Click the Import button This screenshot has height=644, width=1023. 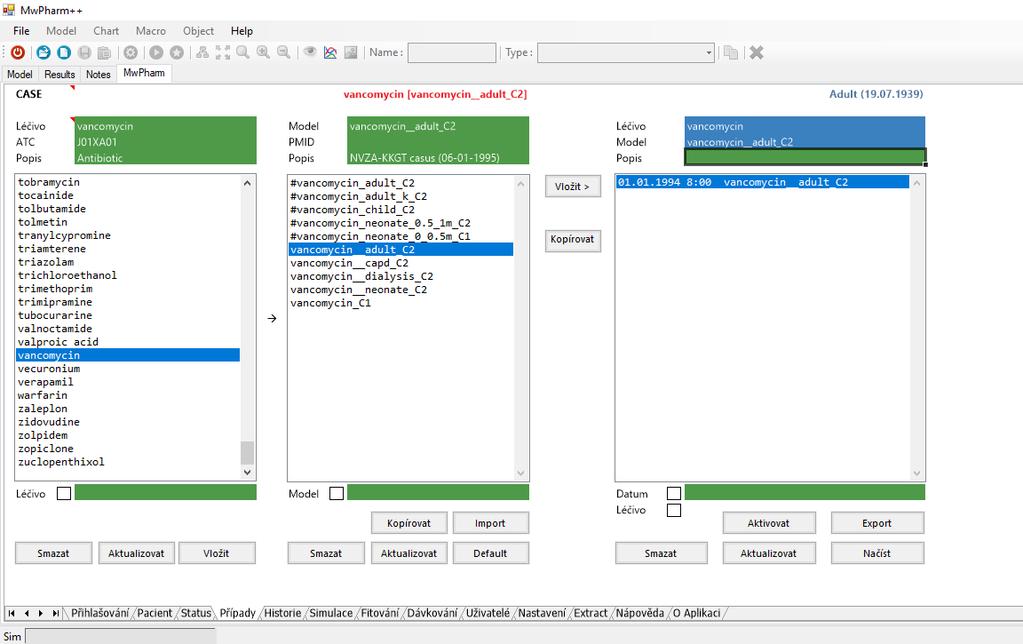click(x=490, y=523)
